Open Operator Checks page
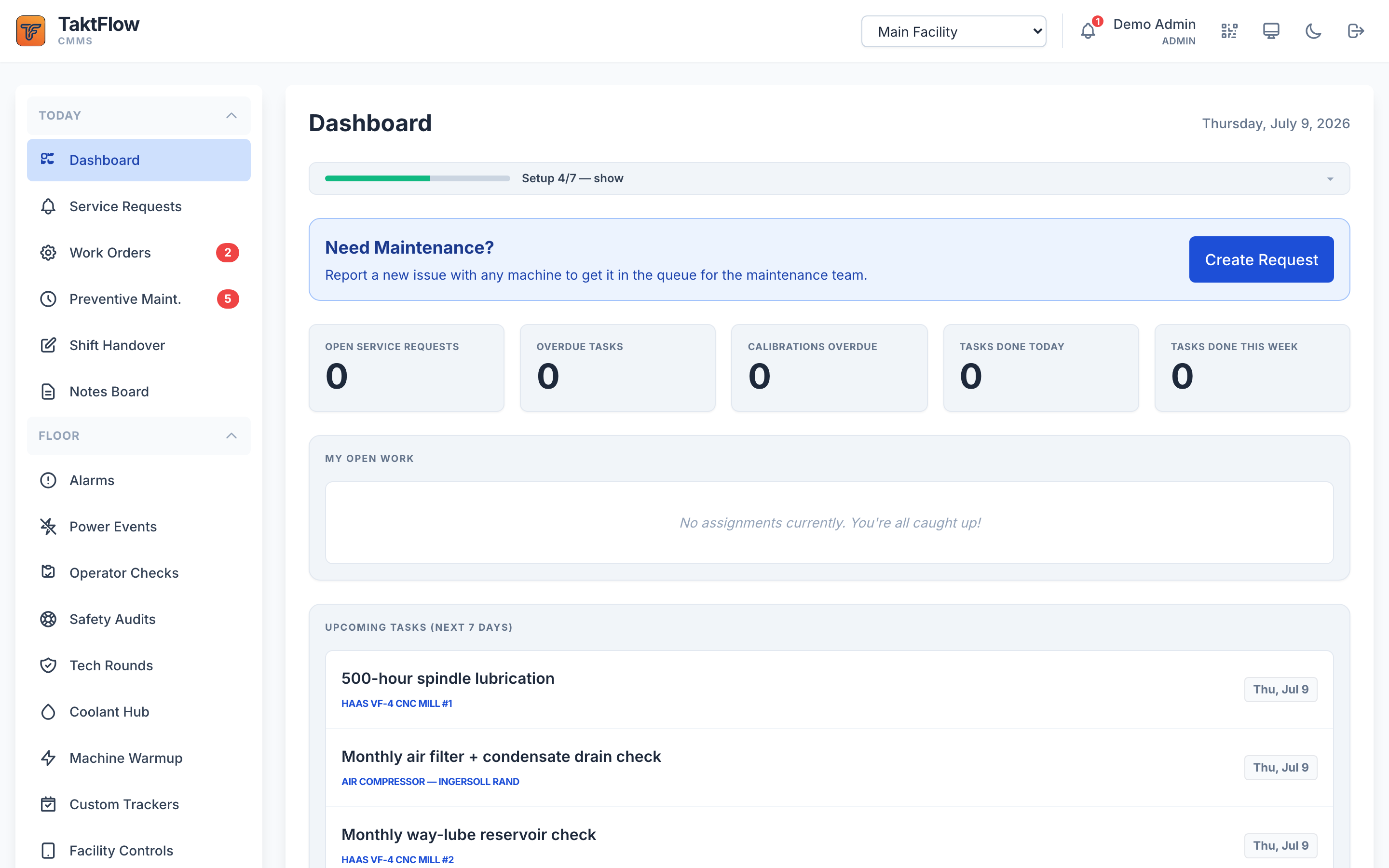Screen dimensions: 1389x868 pyautogui.click(x=139, y=572)
